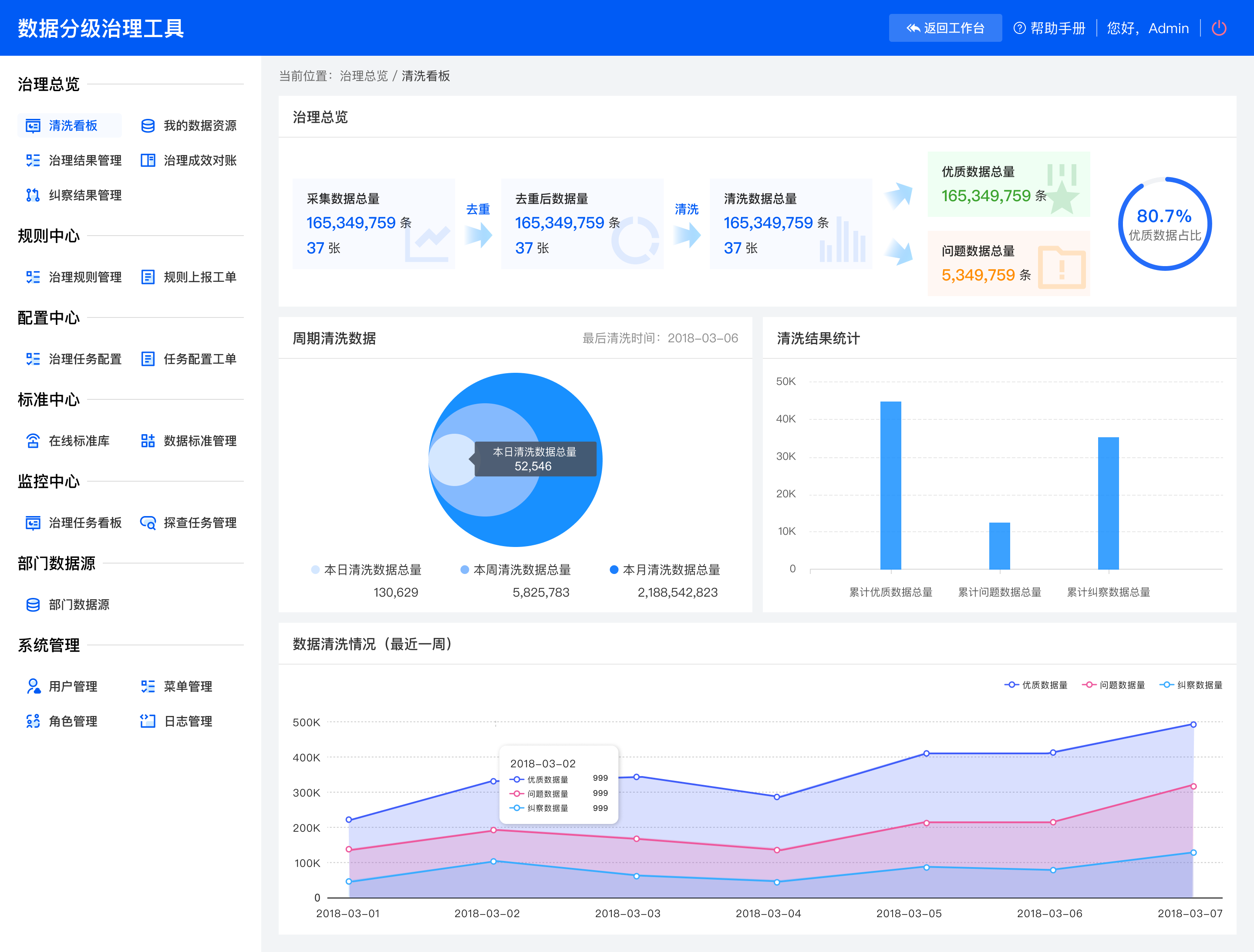The width and height of the screenshot is (1254, 952).
Task: Click the 优质数据总量 green card
Action: point(1008,184)
